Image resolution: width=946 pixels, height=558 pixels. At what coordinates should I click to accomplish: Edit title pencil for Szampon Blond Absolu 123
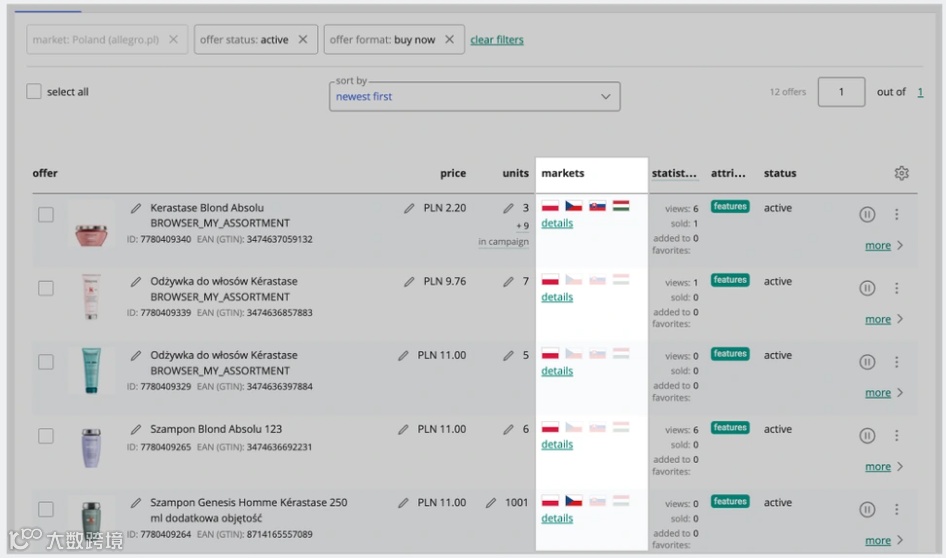136,430
